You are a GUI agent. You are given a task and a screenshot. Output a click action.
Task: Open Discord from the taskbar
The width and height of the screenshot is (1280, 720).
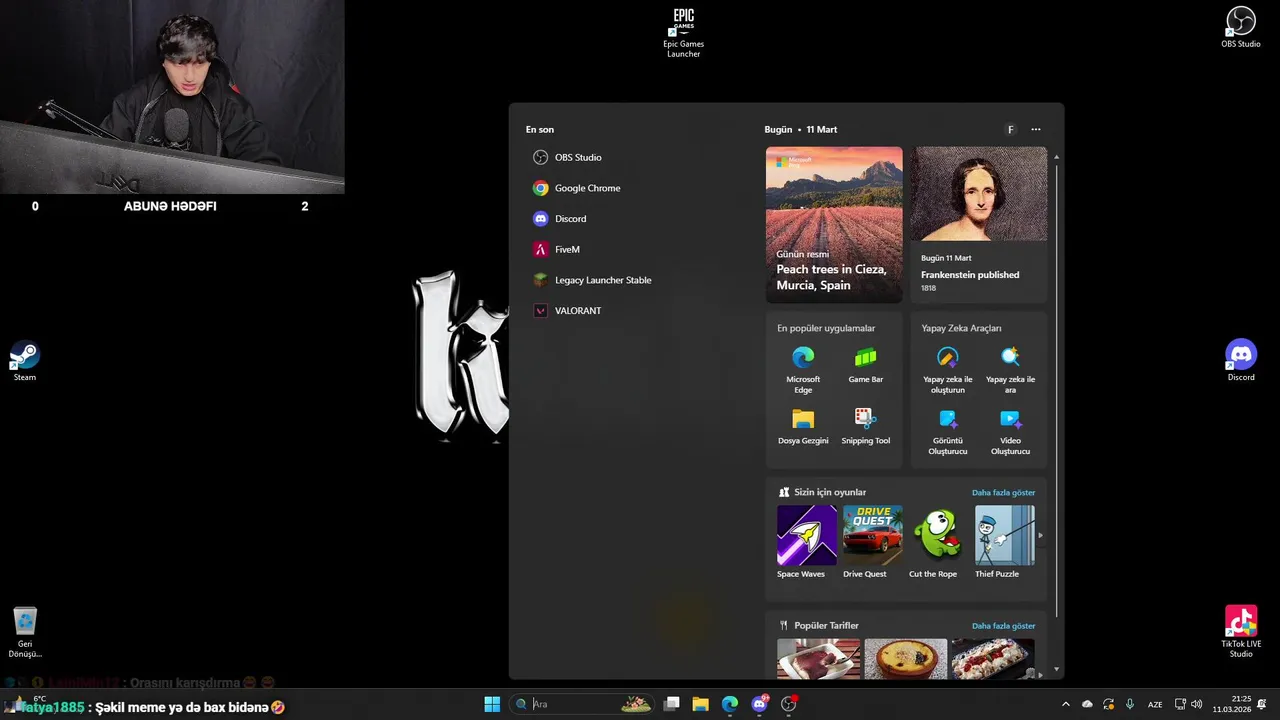760,704
